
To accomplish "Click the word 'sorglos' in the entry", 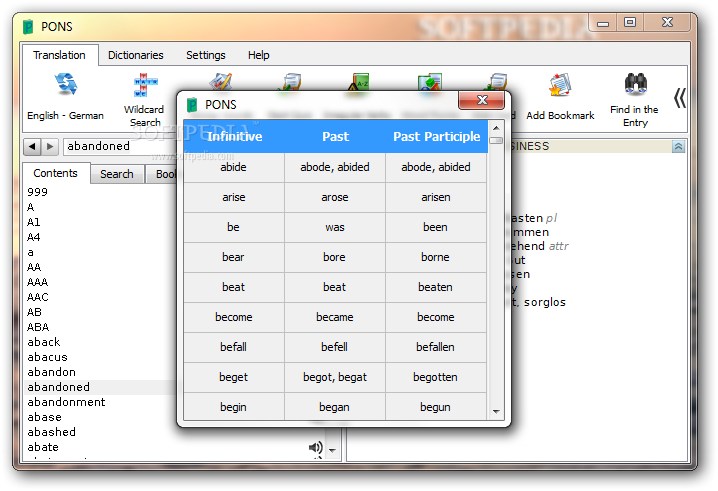I will [x=544, y=302].
